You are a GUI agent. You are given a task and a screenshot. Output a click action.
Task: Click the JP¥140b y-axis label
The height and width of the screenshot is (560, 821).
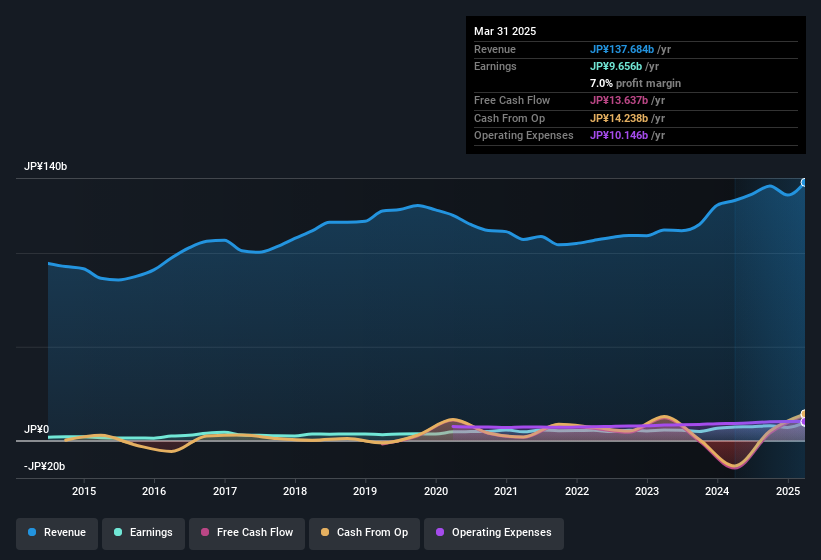click(46, 166)
